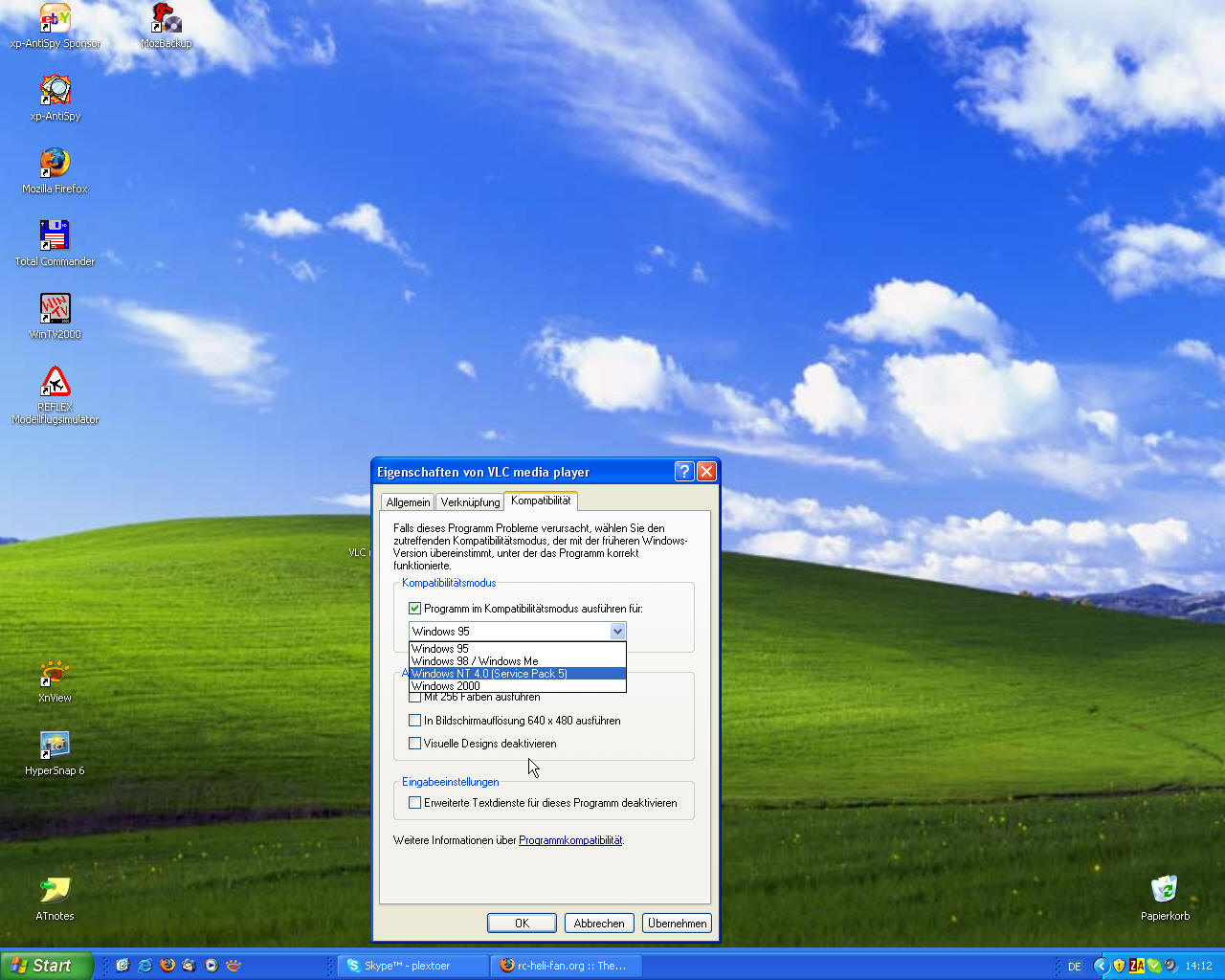
Task: Uncheck the compatibility mode checkbox
Action: [x=415, y=609]
